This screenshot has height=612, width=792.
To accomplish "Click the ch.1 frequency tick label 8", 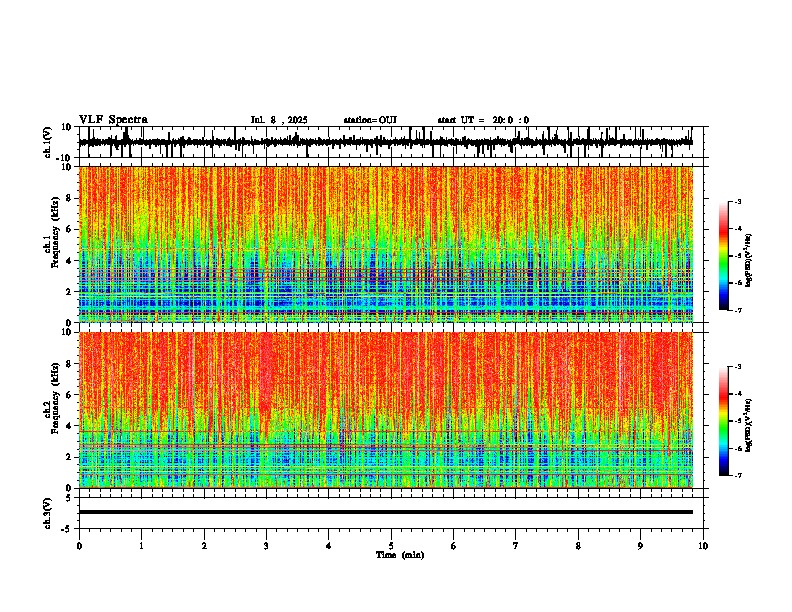I will point(70,198).
